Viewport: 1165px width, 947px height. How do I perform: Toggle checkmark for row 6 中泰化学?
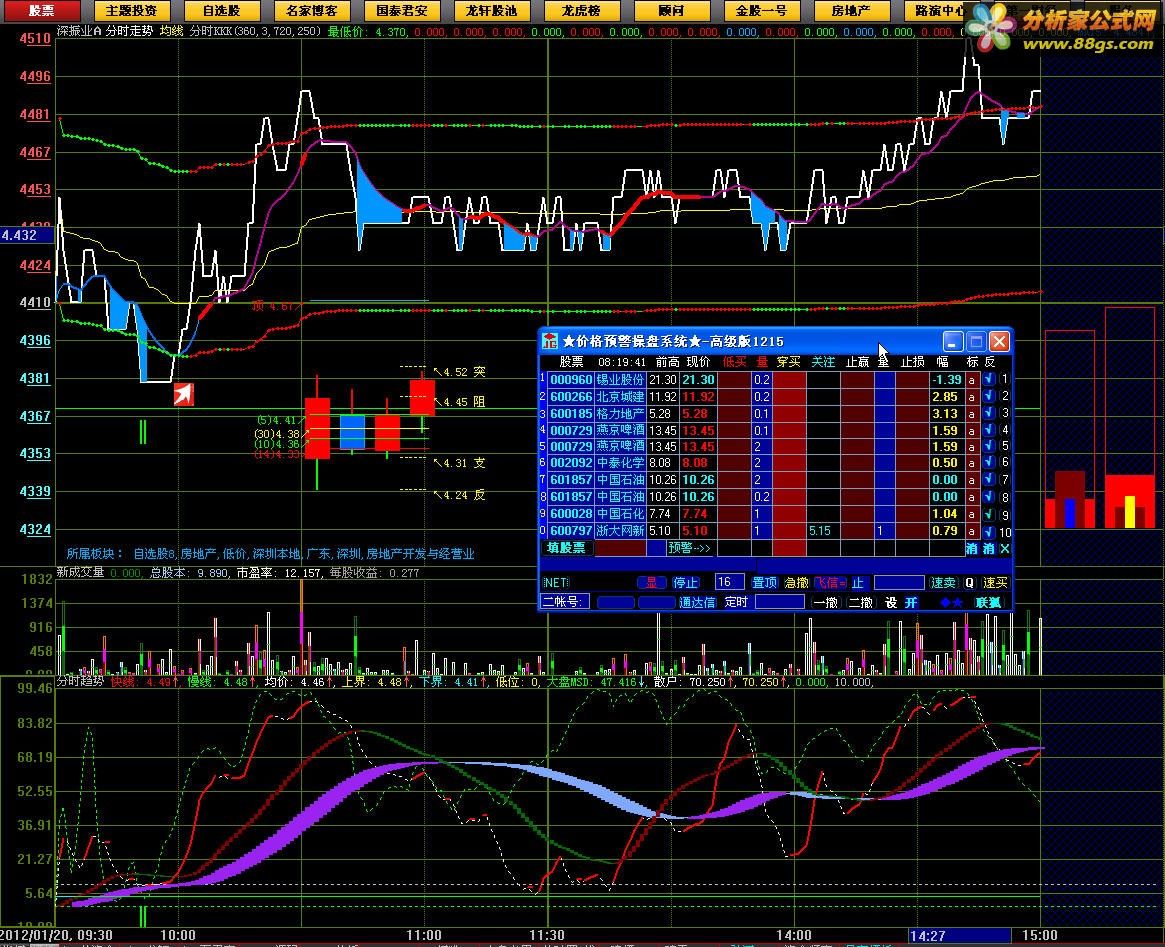coord(989,463)
